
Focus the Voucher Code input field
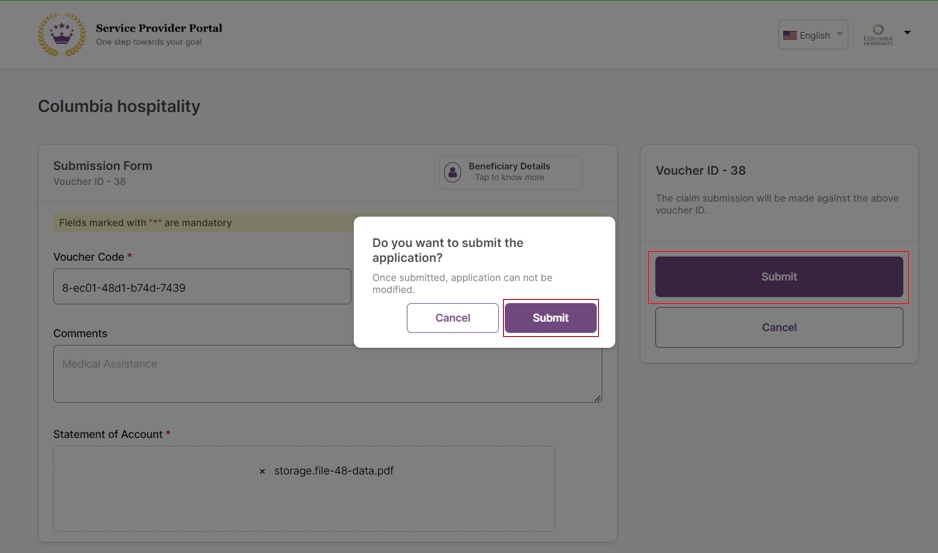click(202, 287)
